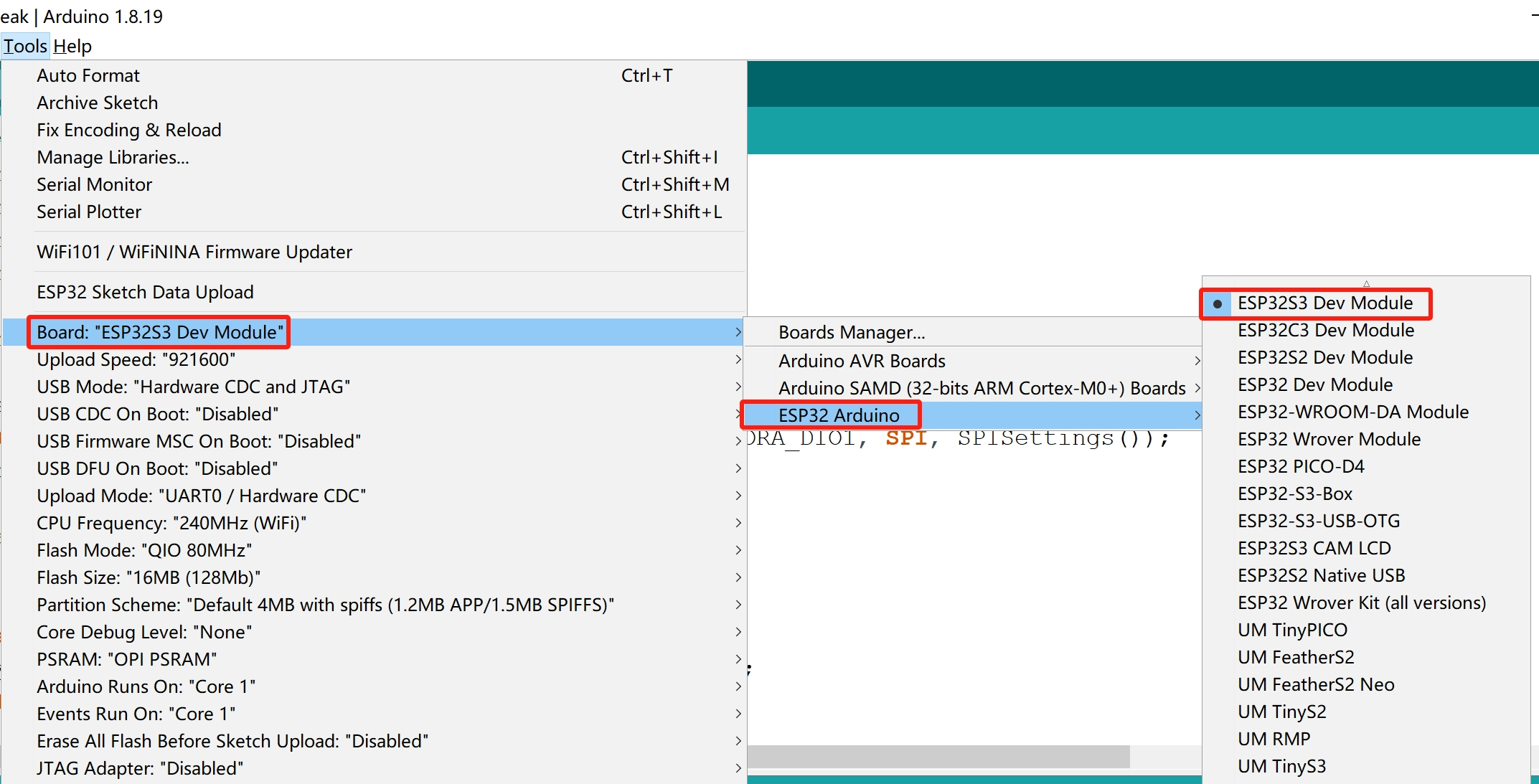Viewport: 1539px width, 784px height.
Task: Expand the Board: "ESP32S3 Dev Module" submenu
Action: (373, 332)
